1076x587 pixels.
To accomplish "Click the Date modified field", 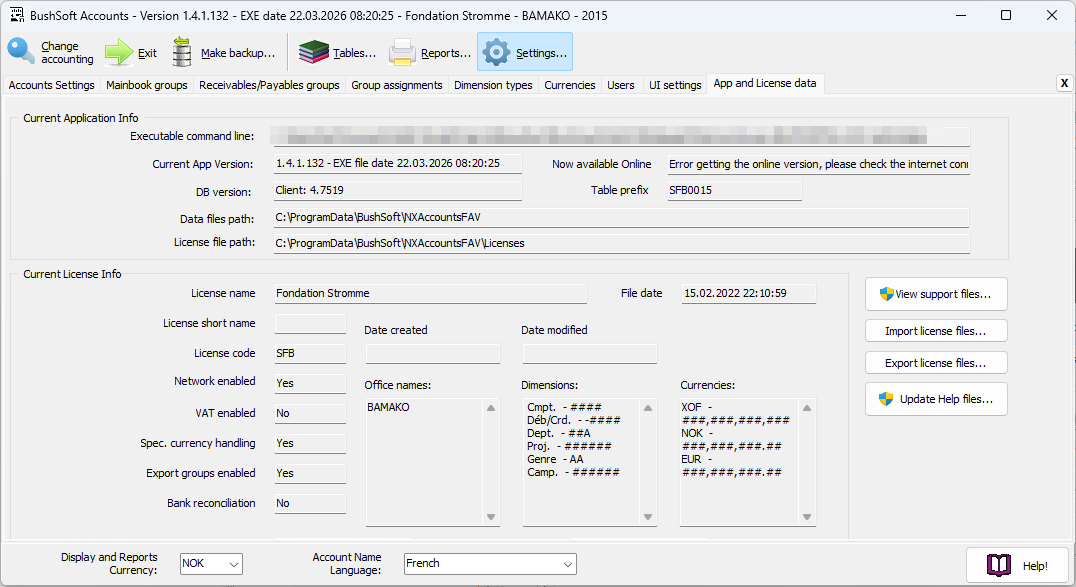I will 589,354.
